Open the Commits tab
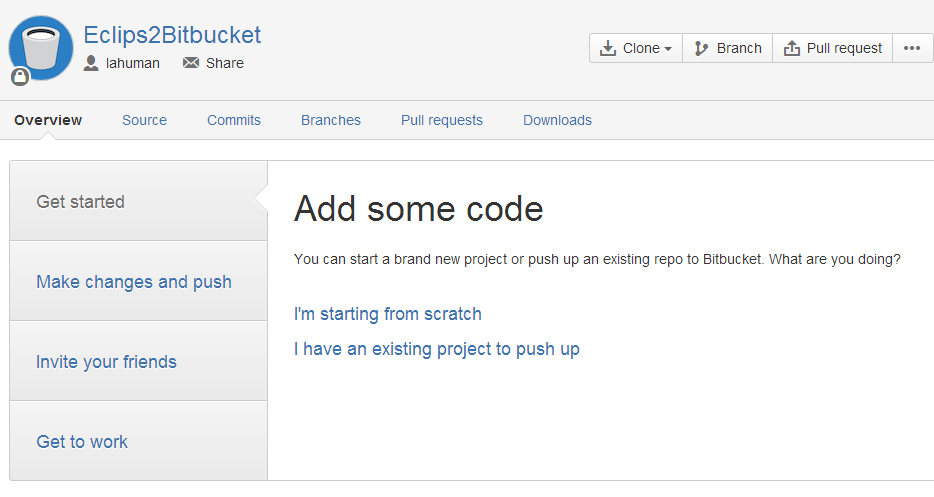 [234, 120]
